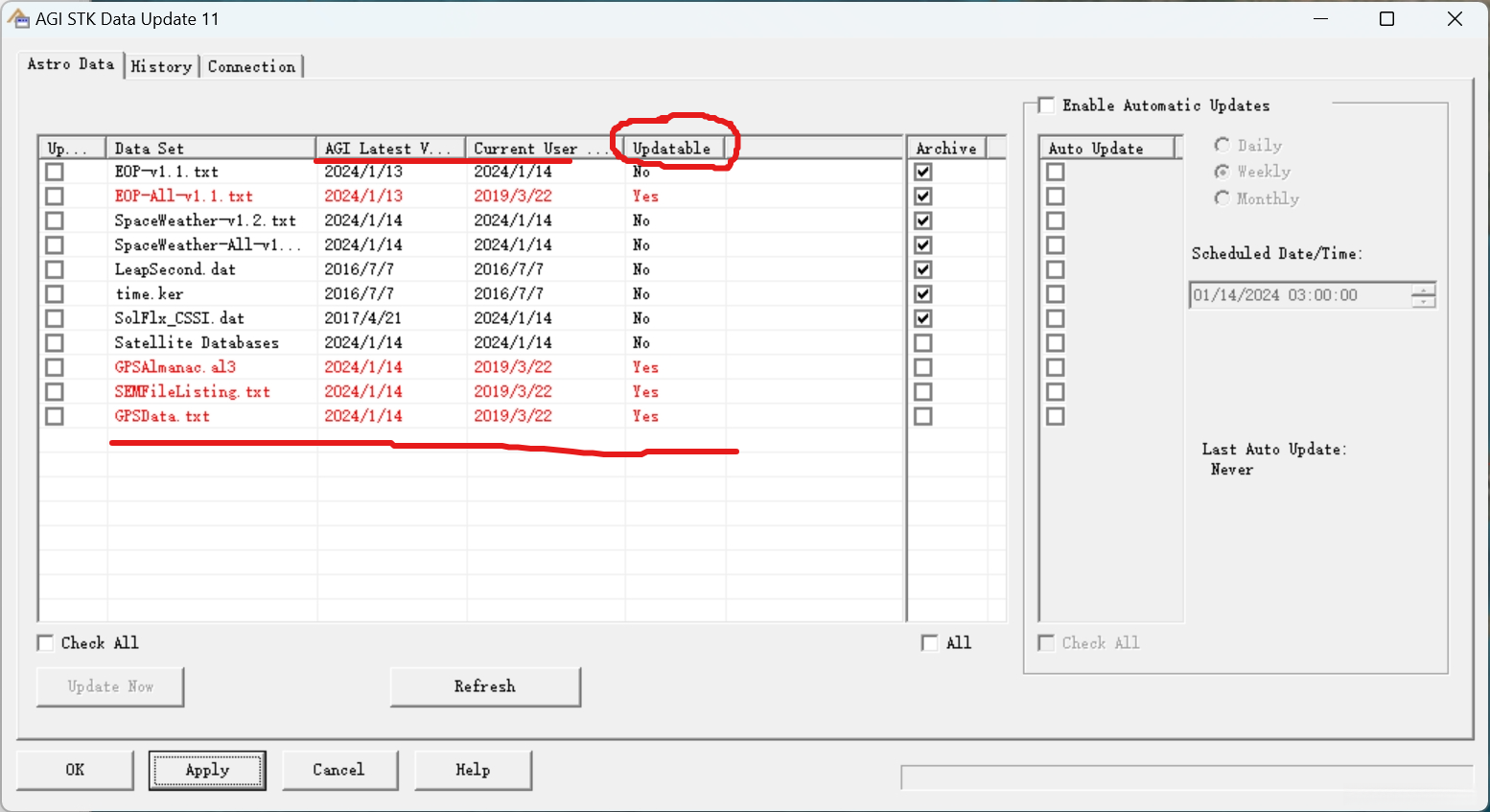Click the AGI Latest V... column header
Viewport: 1490px width, 812px height.
point(391,149)
